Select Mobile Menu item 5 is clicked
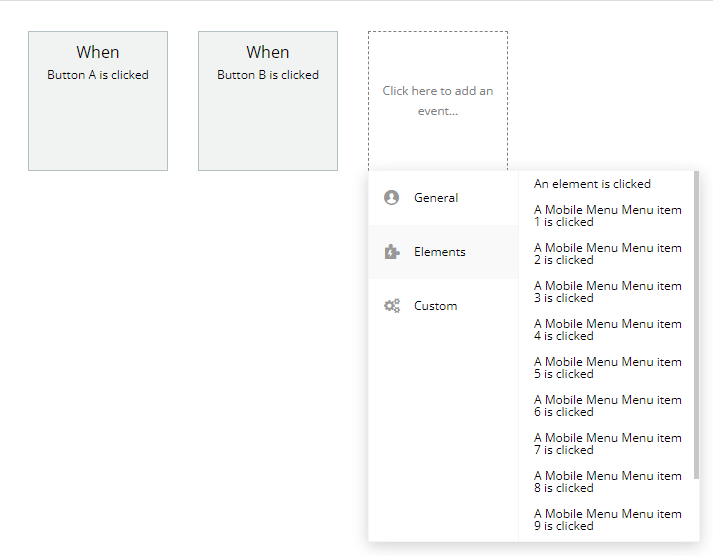This screenshot has height=556, width=713. coord(607,368)
